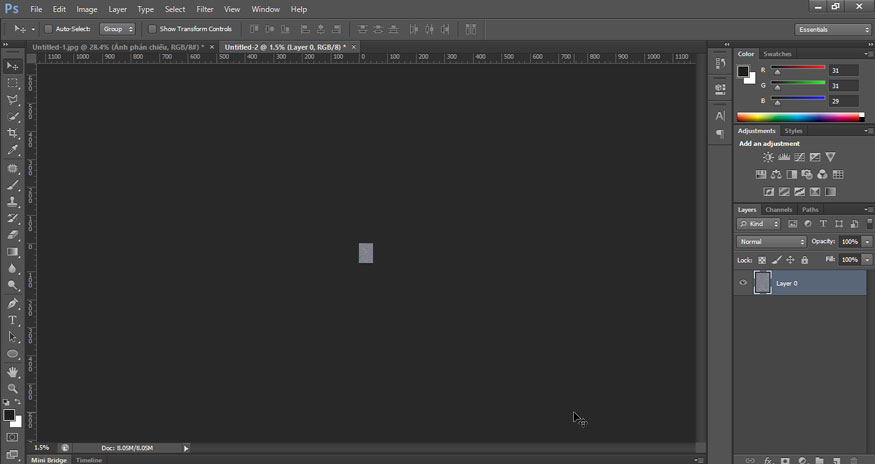875x464 pixels.
Task: Activate the Pen tool
Action: coord(12,304)
